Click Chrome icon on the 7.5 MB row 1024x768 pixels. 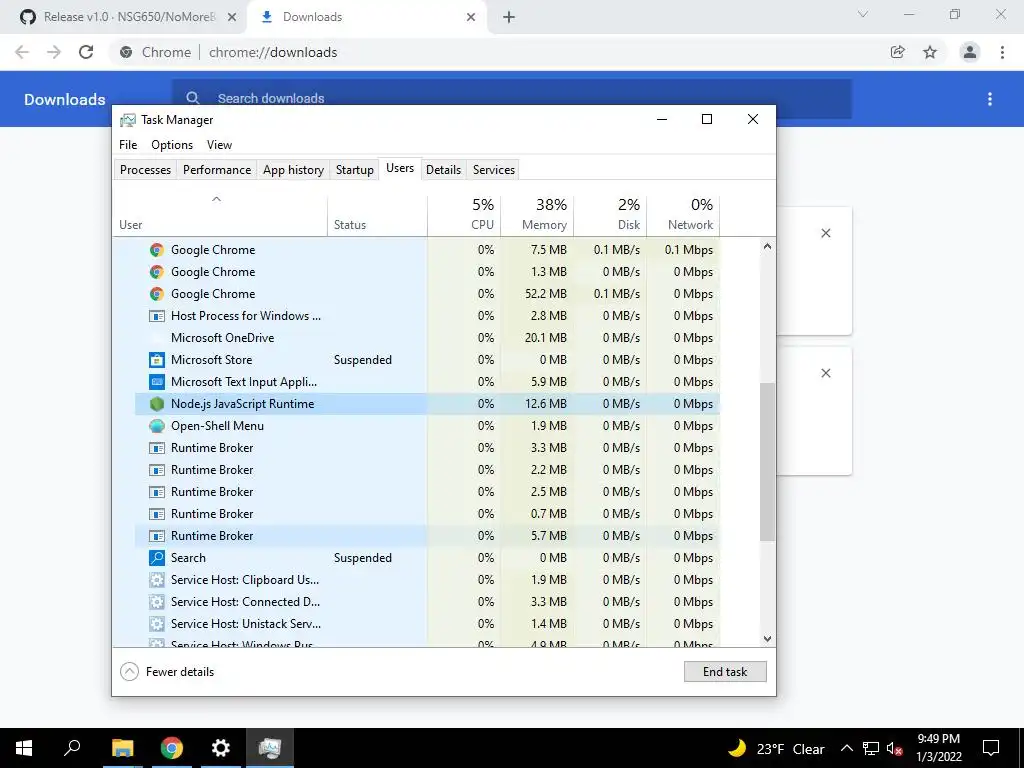coord(157,249)
